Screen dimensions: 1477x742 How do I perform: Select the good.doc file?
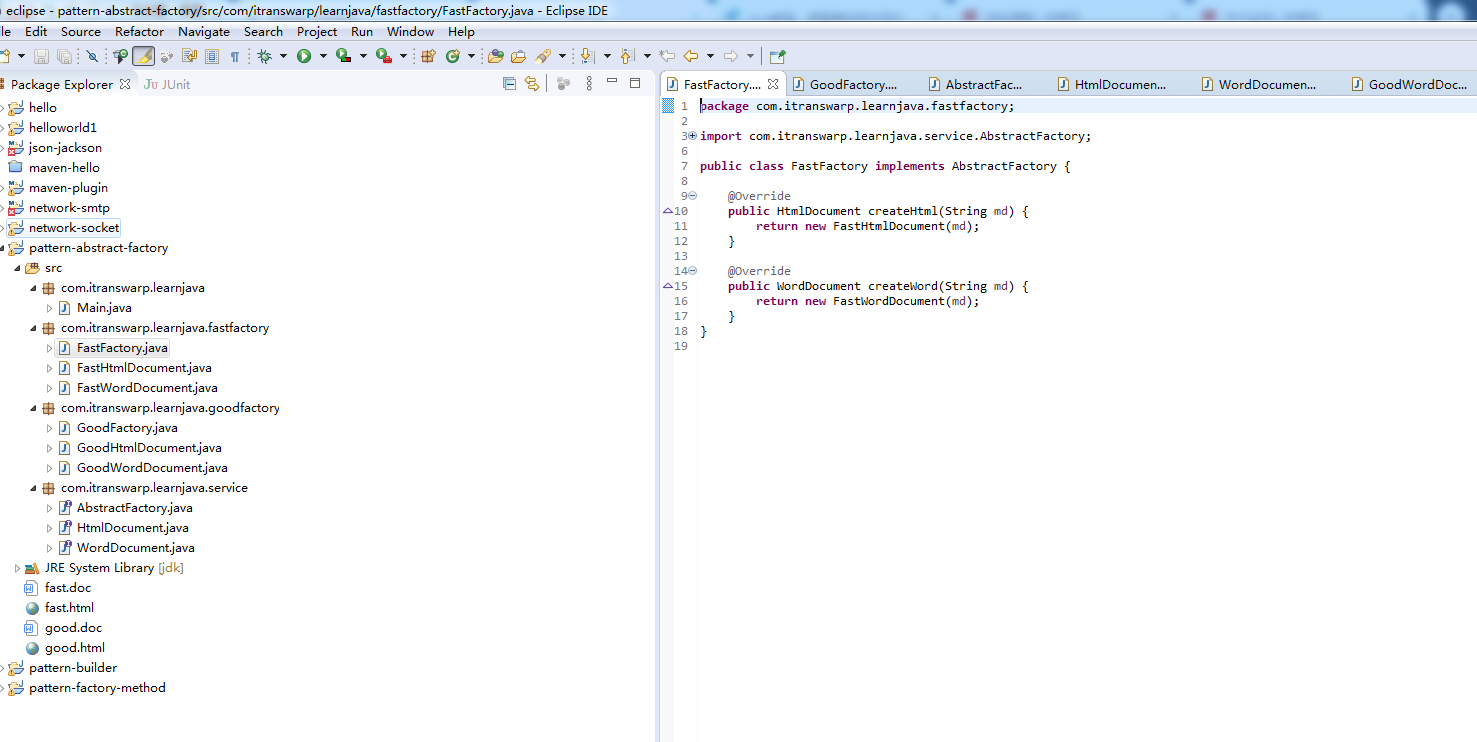click(x=73, y=628)
